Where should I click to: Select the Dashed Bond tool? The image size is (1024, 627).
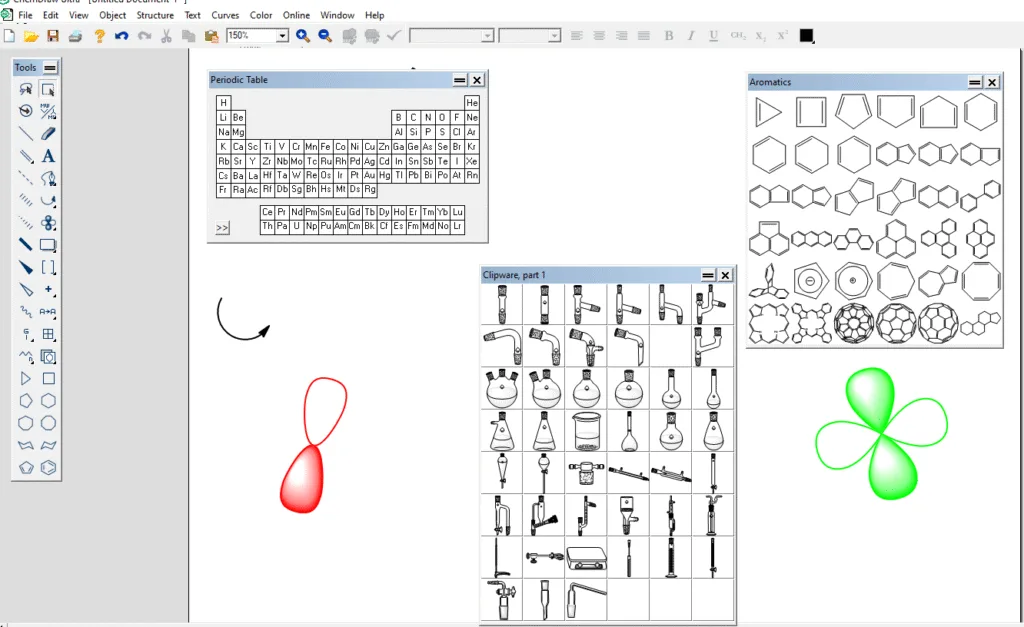25,178
